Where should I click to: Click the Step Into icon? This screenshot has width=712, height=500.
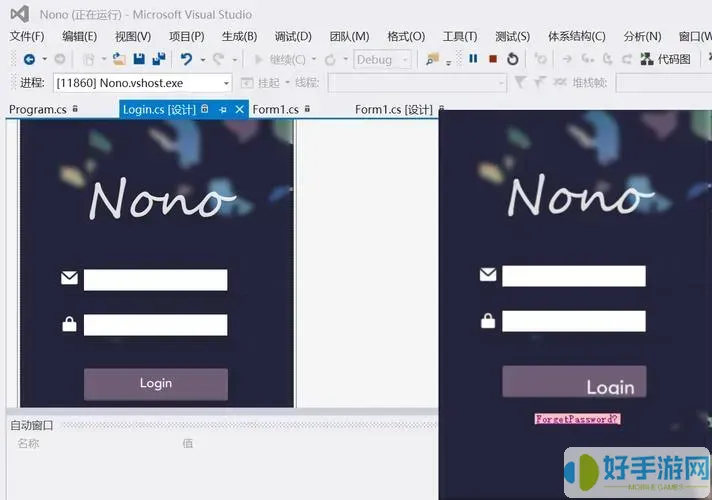coord(588,59)
